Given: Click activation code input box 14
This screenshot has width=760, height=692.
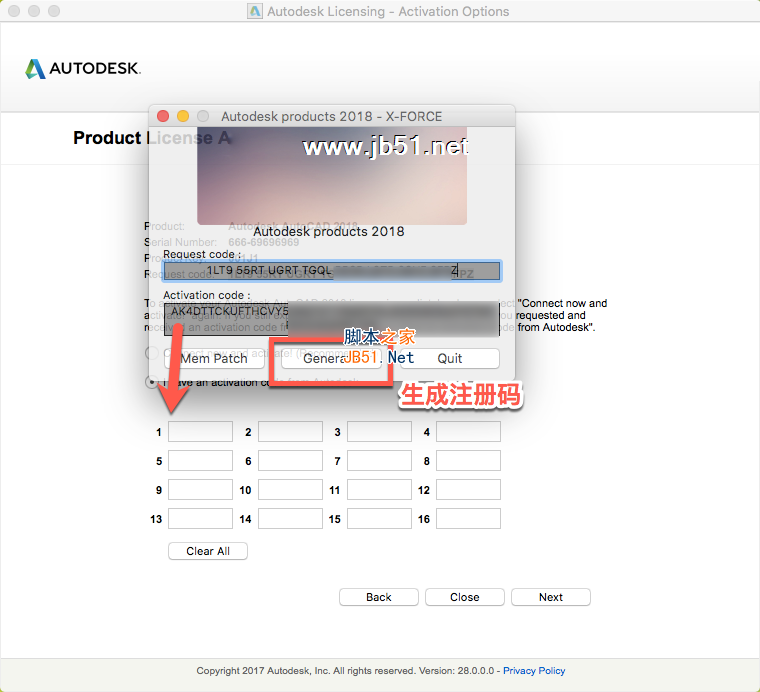Looking at the screenshot, I should tap(290, 519).
